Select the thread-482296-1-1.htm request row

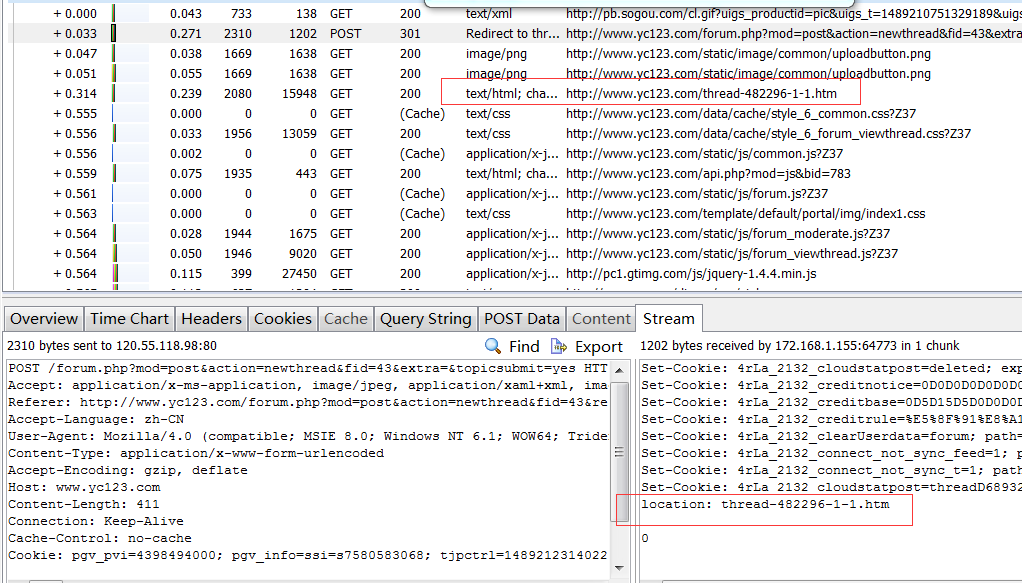click(x=700, y=94)
